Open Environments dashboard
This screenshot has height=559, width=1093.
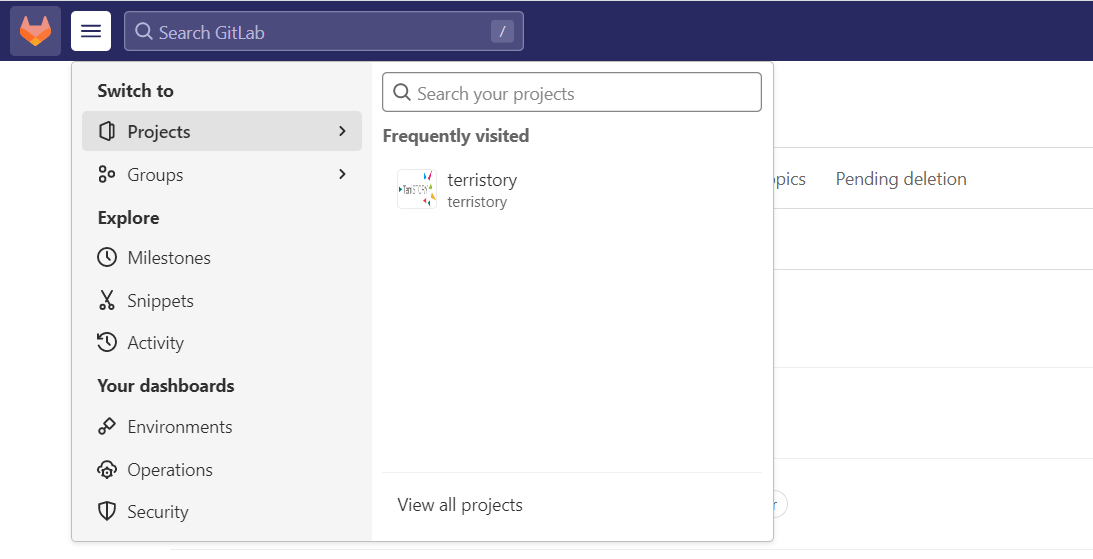(x=222, y=427)
